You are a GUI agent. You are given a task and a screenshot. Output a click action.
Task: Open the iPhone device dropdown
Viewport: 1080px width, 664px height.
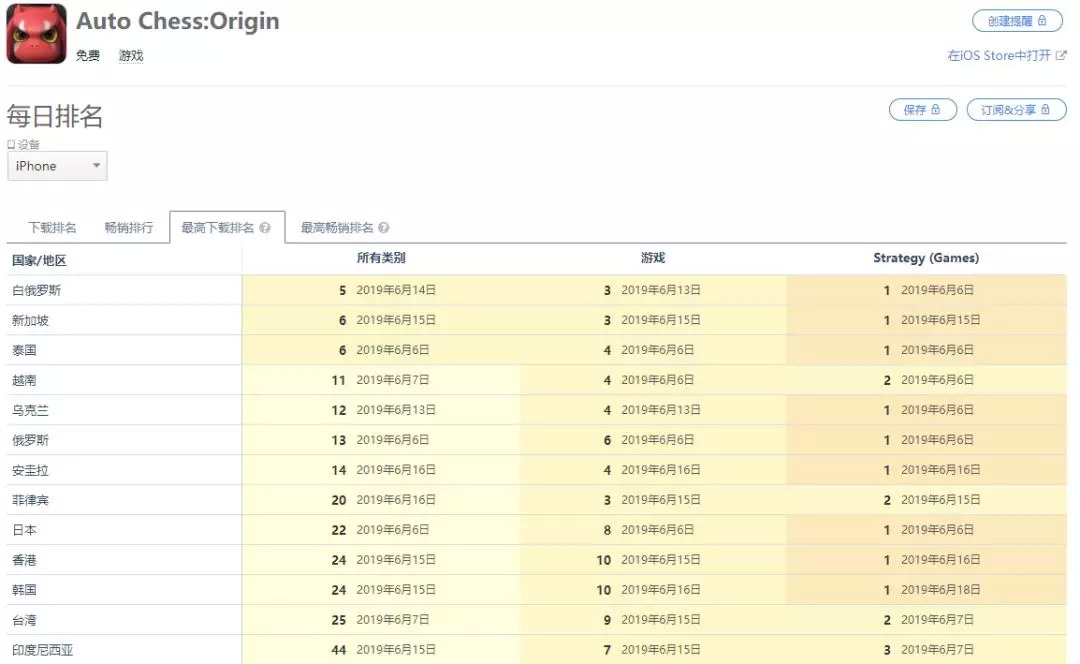pyautogui.click(x=57, y=166)
